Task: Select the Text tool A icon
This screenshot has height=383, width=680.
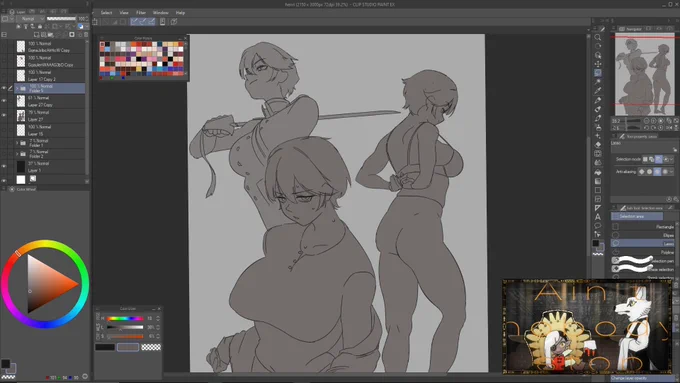Action: click(598, 217)
